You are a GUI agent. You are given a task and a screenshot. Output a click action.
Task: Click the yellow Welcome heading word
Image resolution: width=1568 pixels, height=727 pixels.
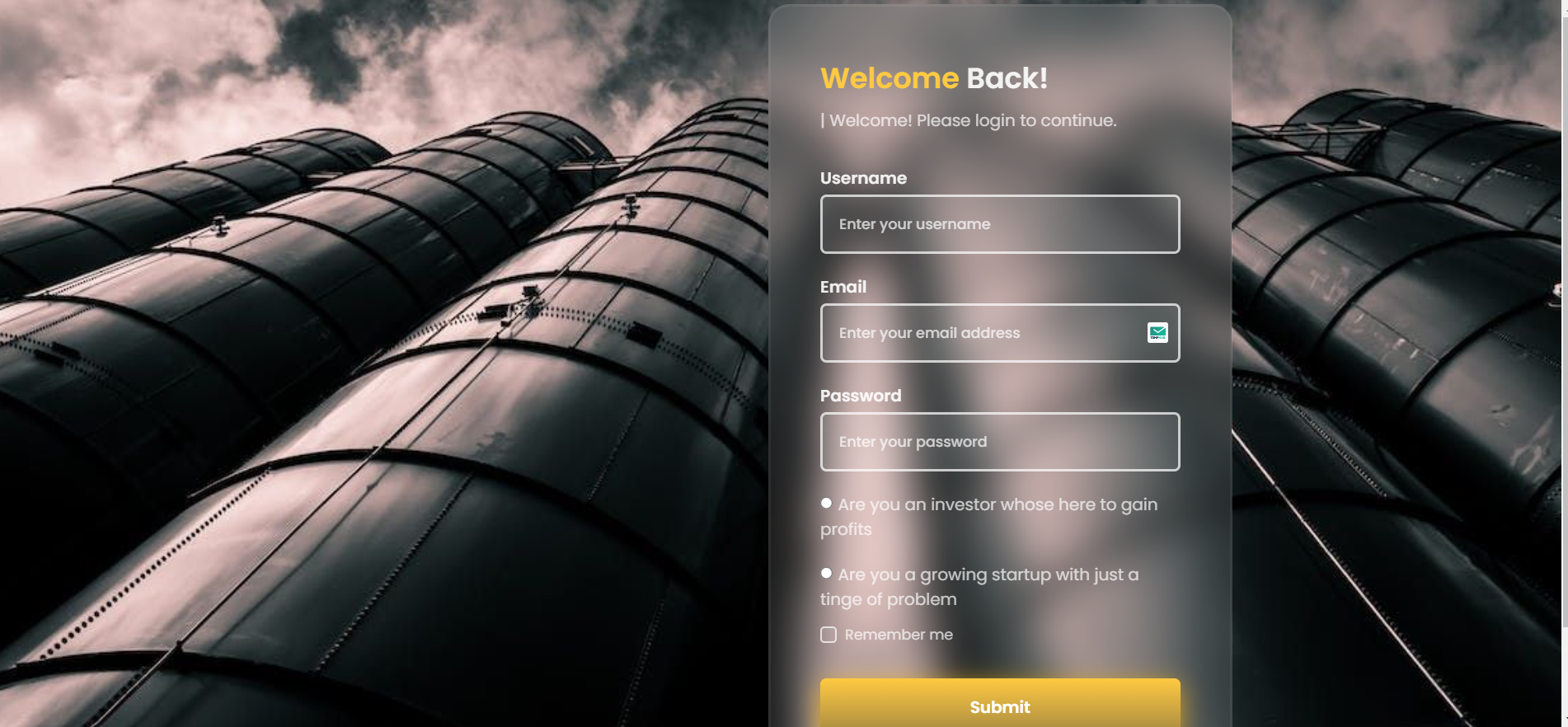pyautogui.click(x=890, y=78)
